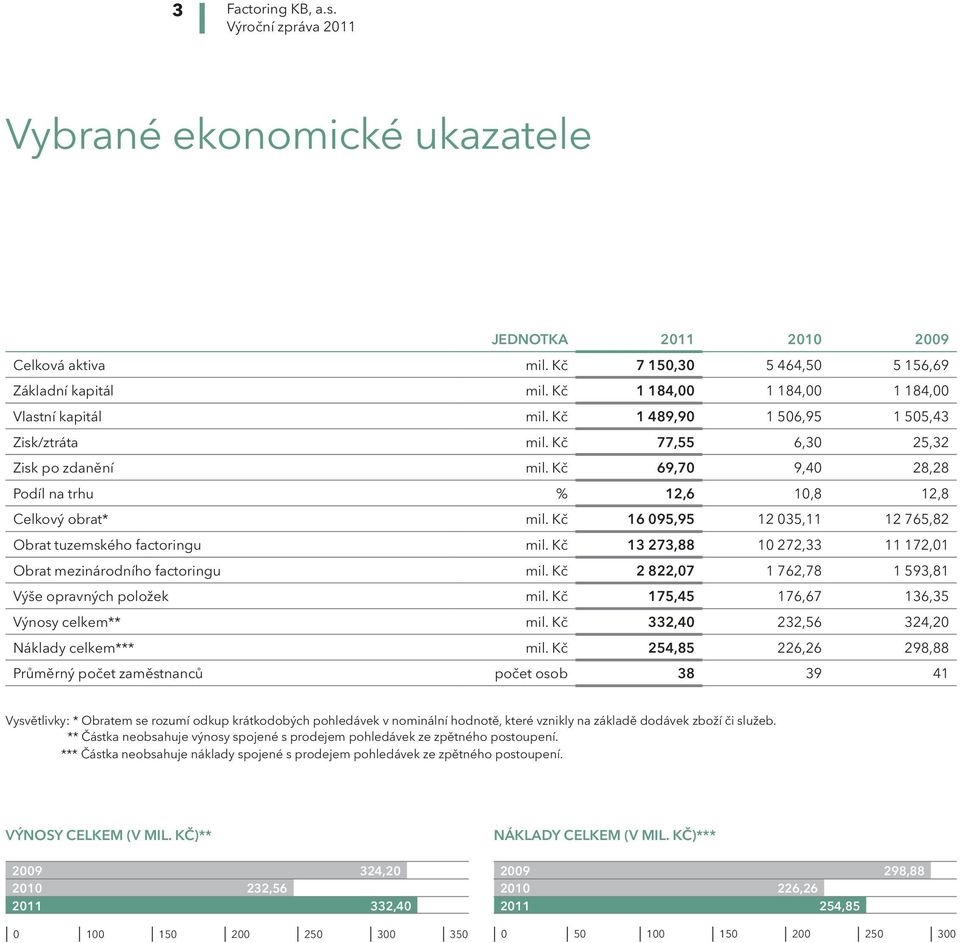Select the column header '2011'
The width and height of the screenshot is (960, 943).
(677, 339)
